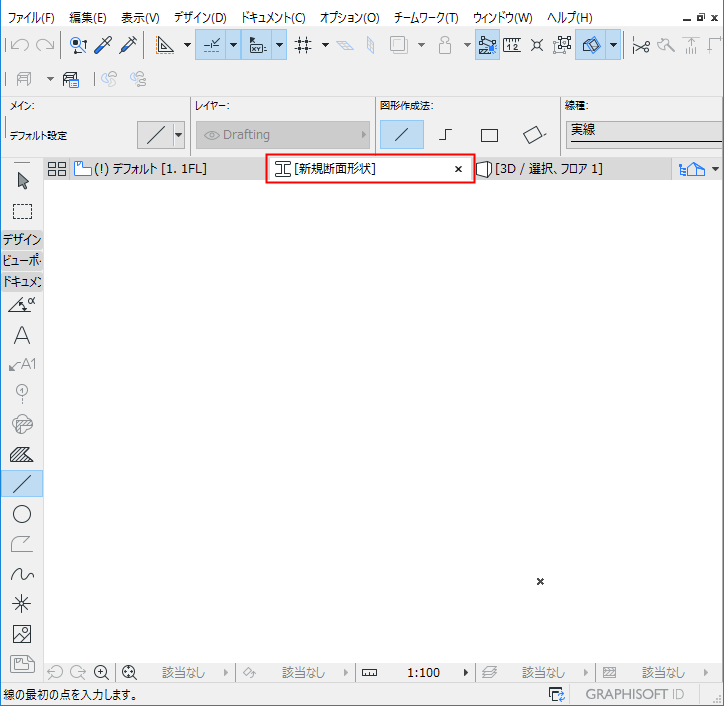Select the Arrow selection tool
Screen dimensions: 724x706
[22, 181]
